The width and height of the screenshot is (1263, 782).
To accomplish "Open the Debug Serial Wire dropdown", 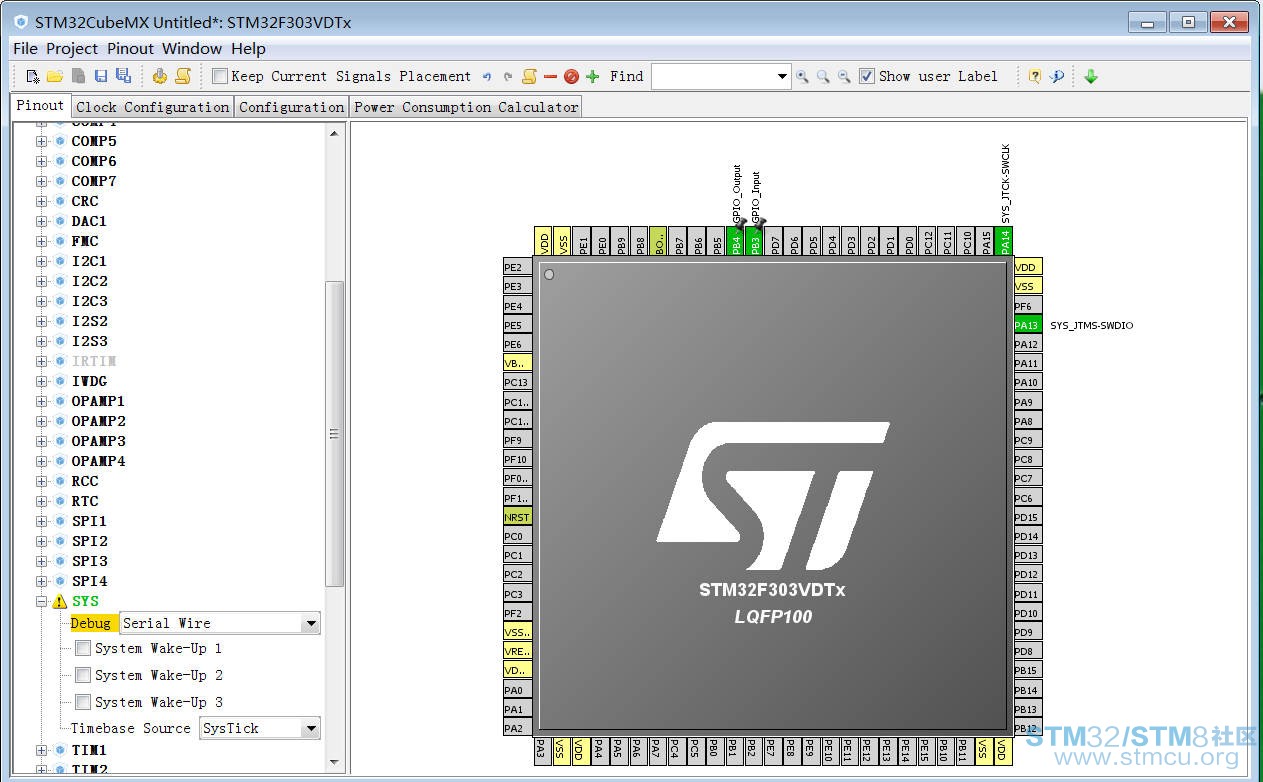I will 310,623.
